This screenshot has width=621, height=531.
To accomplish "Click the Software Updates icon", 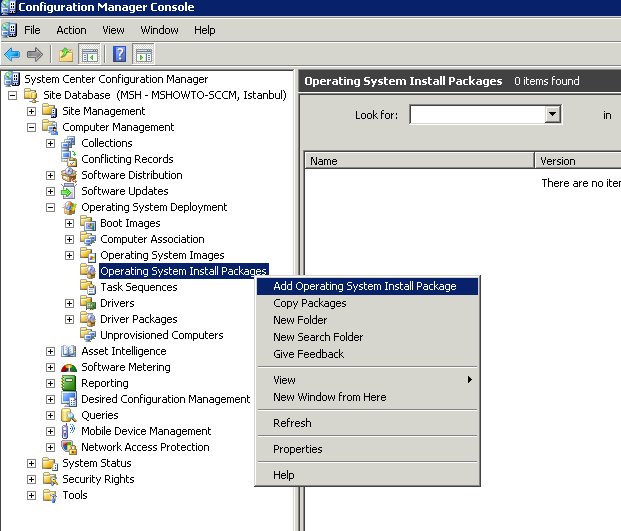I will pos(69,191).
